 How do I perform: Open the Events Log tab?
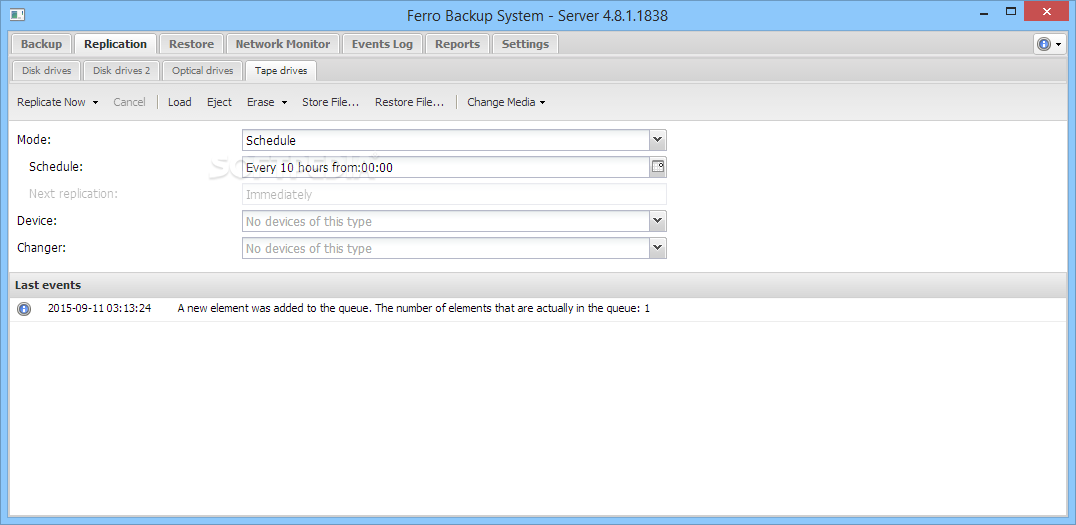382,44
